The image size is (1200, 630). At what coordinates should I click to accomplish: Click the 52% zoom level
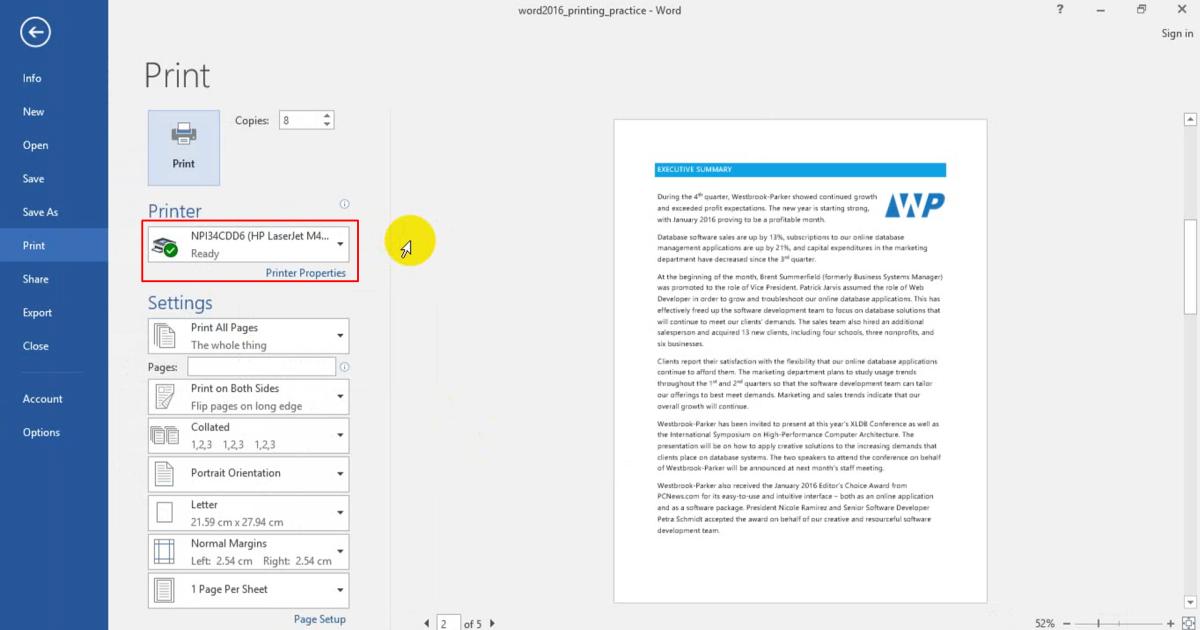pyautogui.click(x=1044, y=623)
